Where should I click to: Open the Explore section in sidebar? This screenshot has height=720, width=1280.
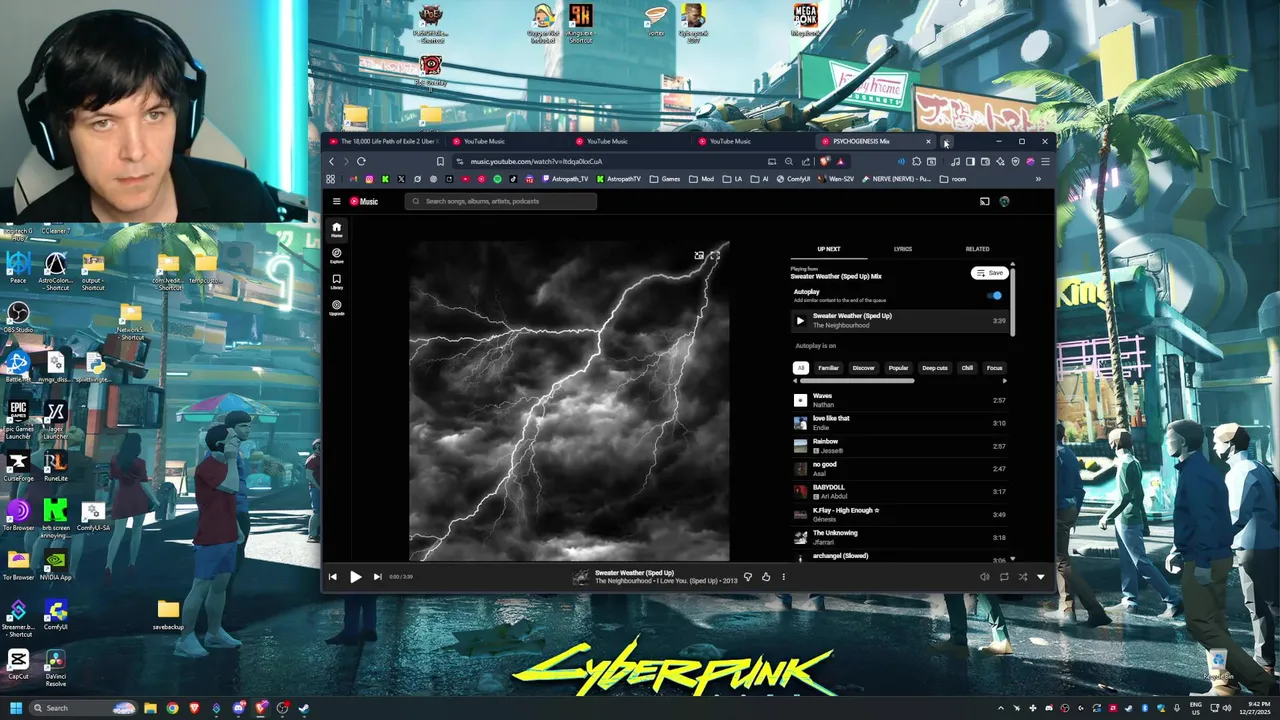click(x=336, y=255)
